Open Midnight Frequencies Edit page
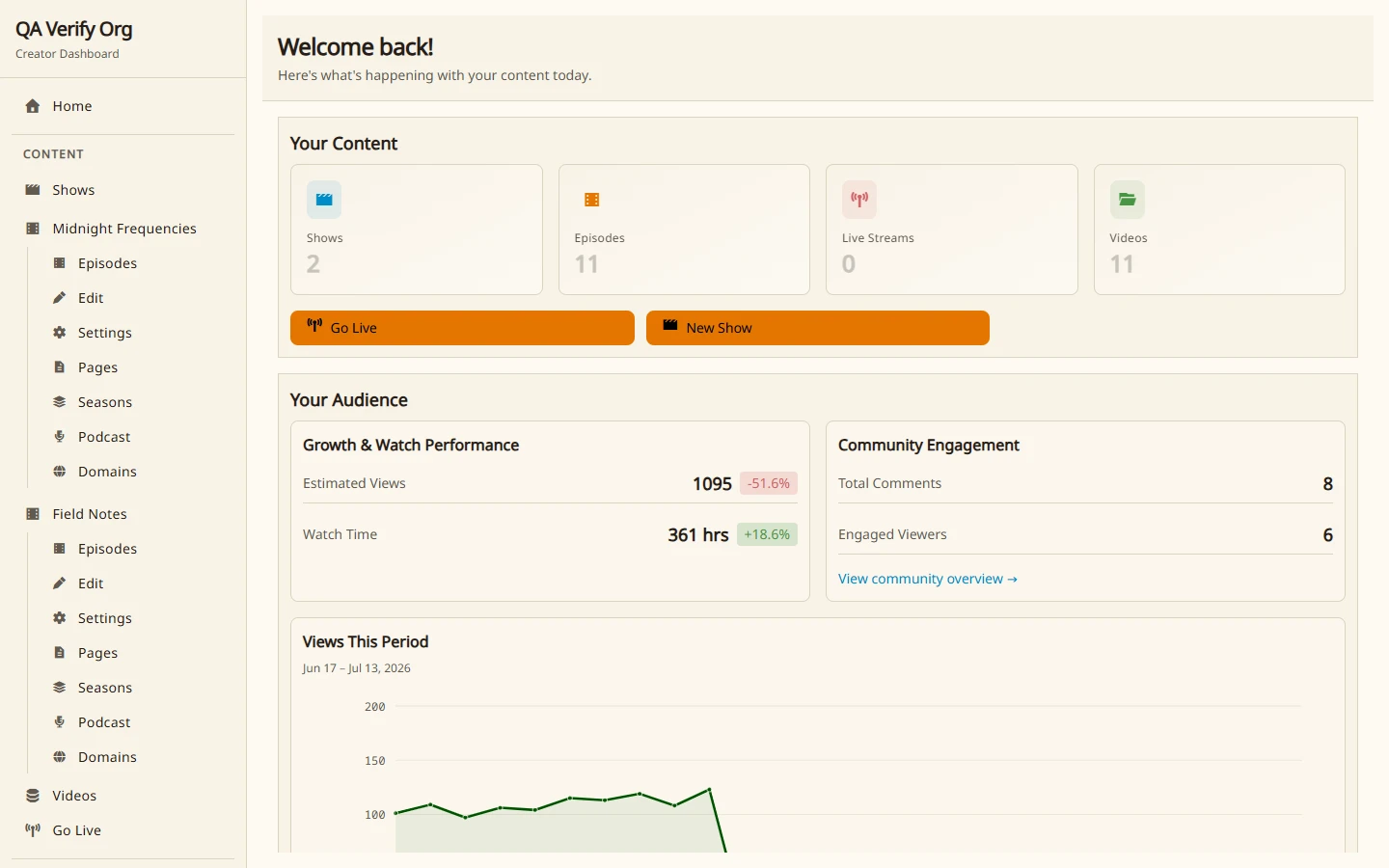The height and width of the screenshot is (868, 1389). [135, 298]
